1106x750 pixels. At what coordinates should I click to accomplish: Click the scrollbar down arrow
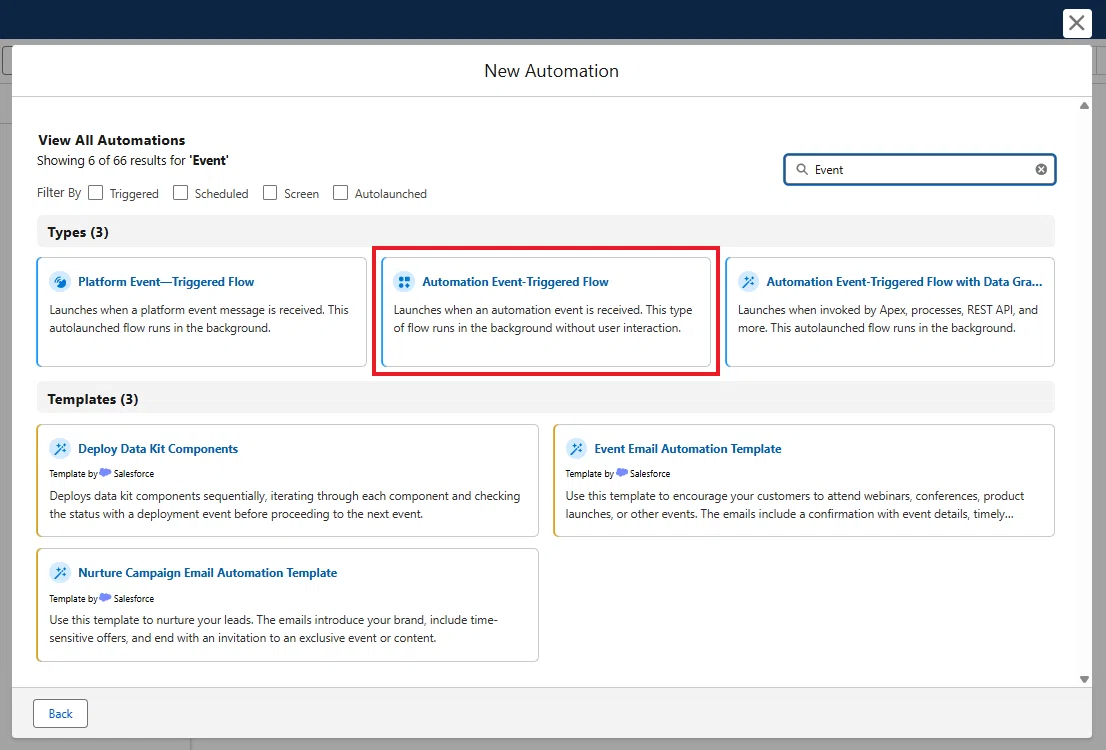click(x=1084, y=679)
